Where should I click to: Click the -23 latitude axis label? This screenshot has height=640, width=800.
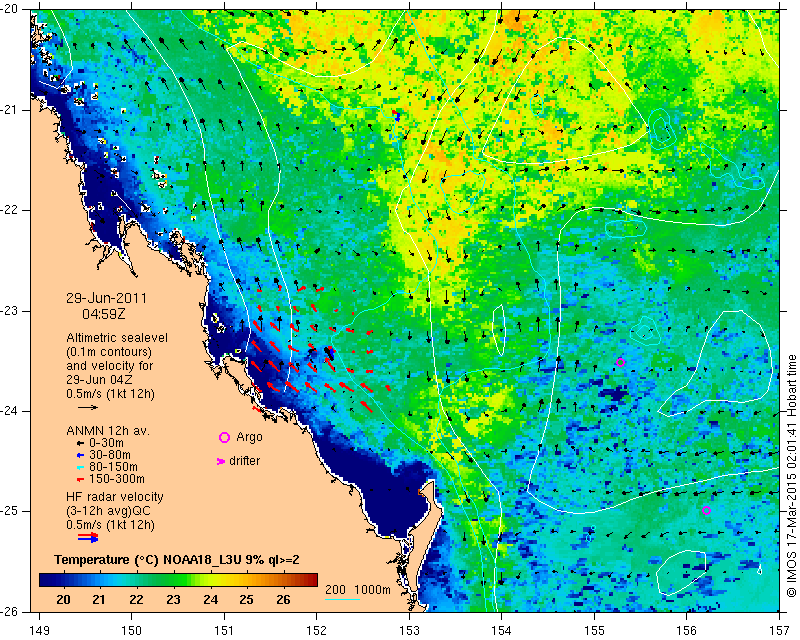point(13,311)
